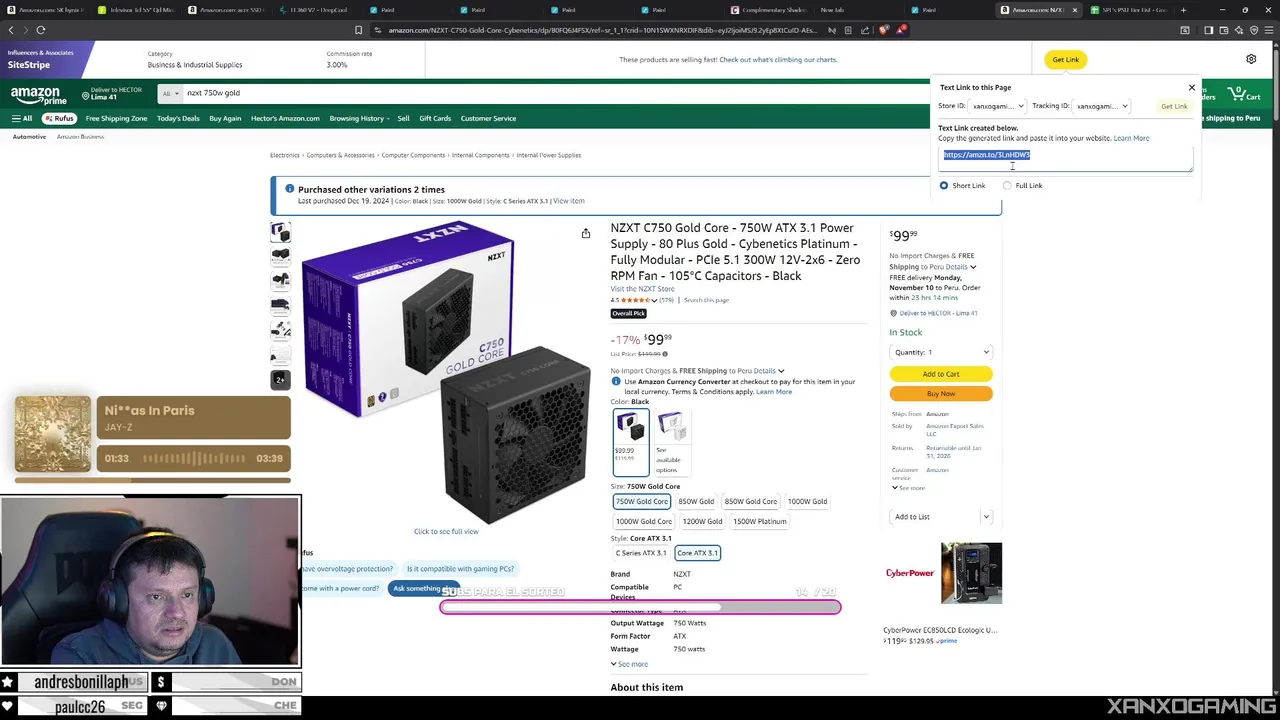Screen dimensions: 1280x720
Task: Select the Core ATX 3.1 style
Action: point(697,553)
